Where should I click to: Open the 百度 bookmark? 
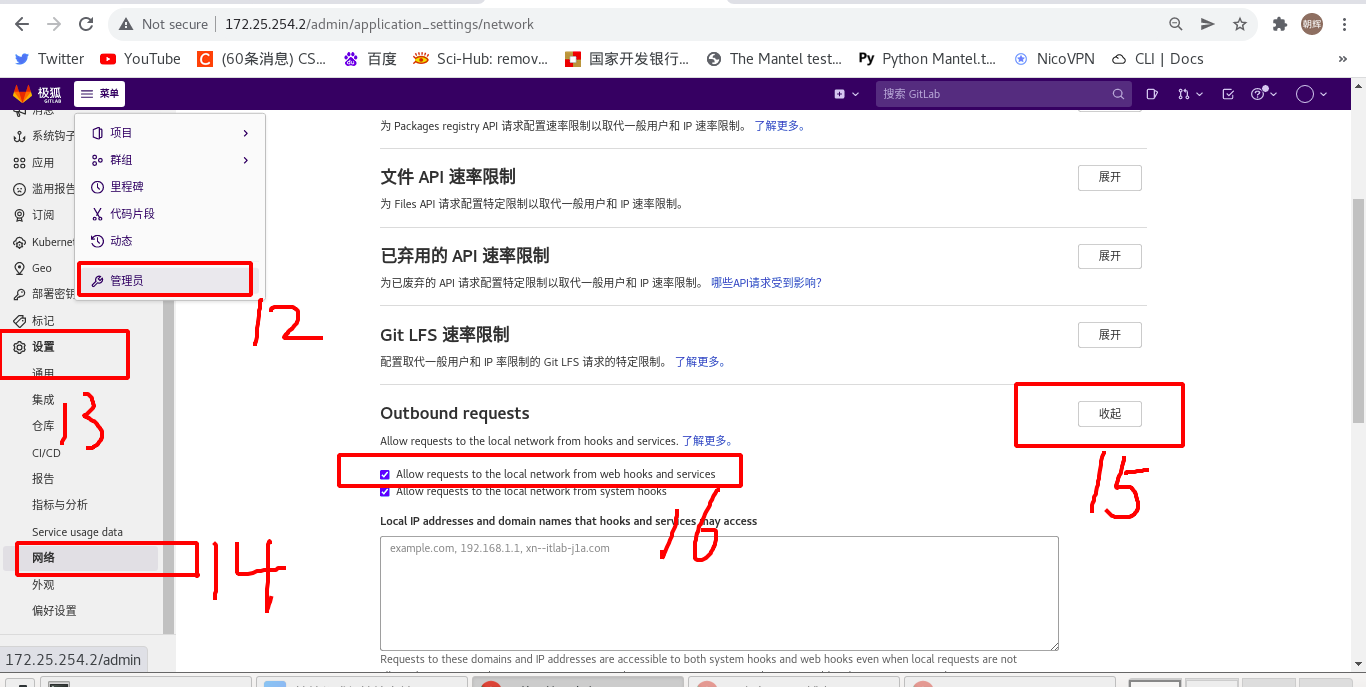370,59
